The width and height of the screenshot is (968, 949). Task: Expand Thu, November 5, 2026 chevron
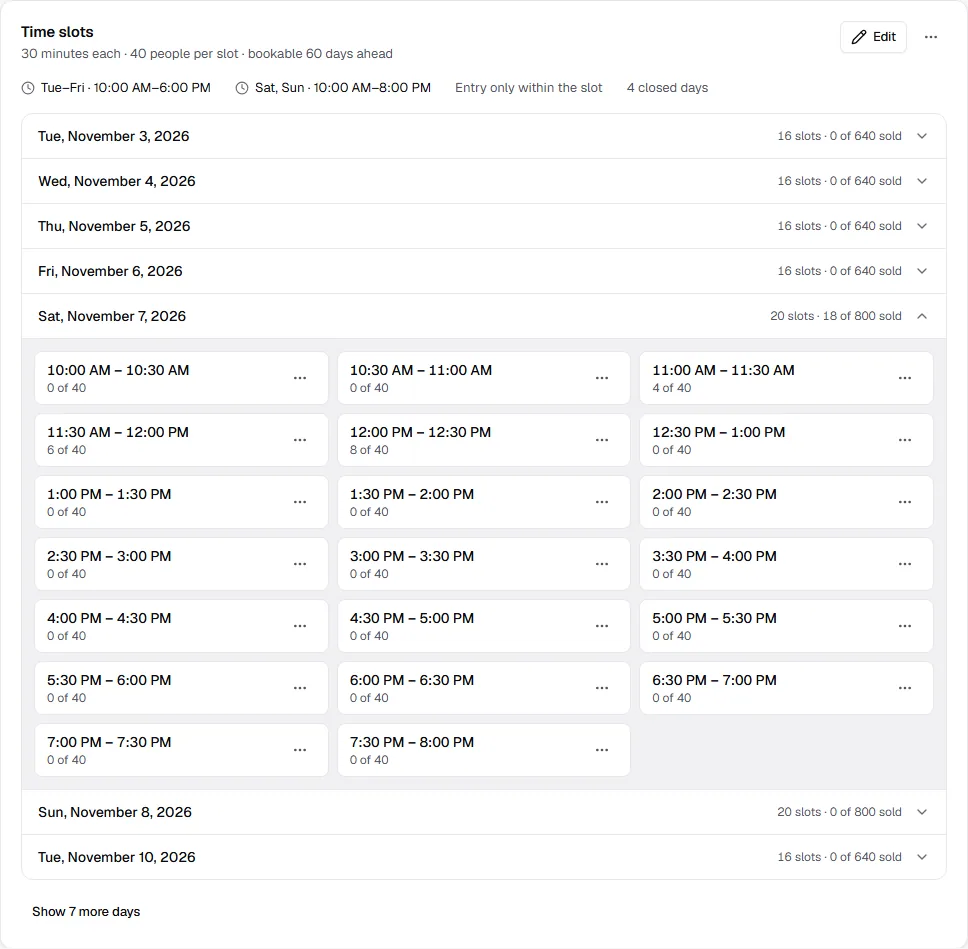pos(922,226)
